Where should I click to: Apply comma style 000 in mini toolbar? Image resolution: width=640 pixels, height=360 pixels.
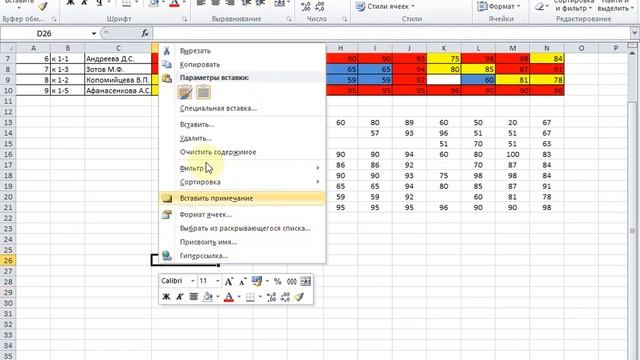[291, 281]
